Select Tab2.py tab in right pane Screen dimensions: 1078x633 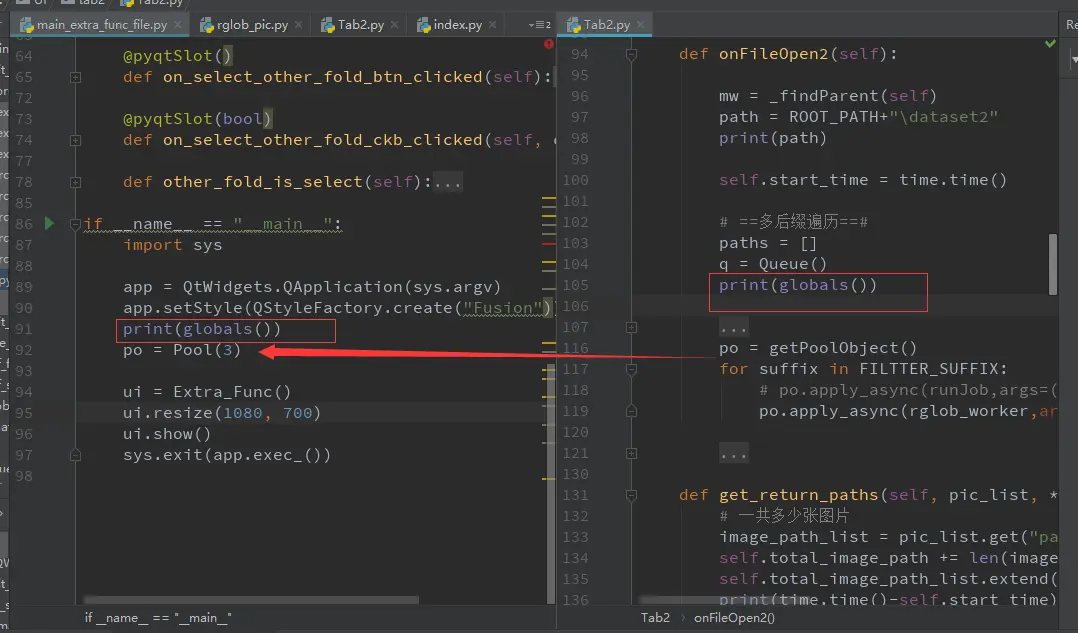coord(606,25)
